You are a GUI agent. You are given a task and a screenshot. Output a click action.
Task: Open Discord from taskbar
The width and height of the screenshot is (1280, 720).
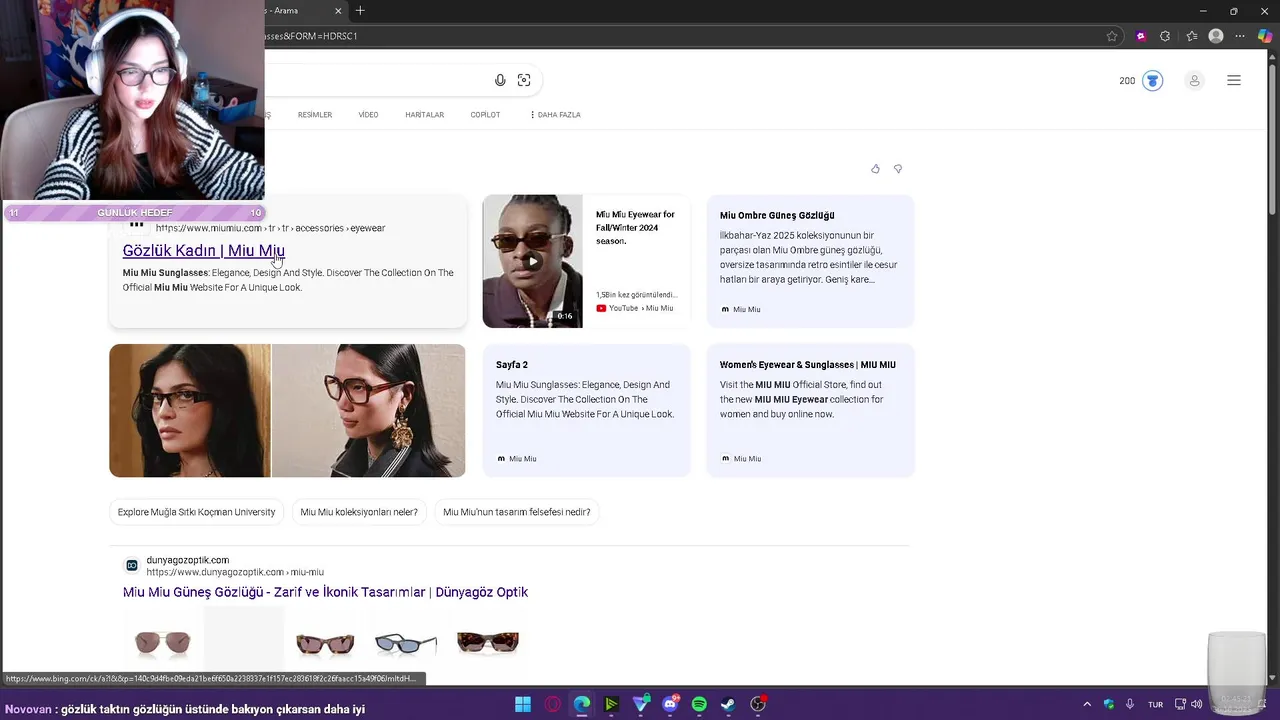point(670,704)
